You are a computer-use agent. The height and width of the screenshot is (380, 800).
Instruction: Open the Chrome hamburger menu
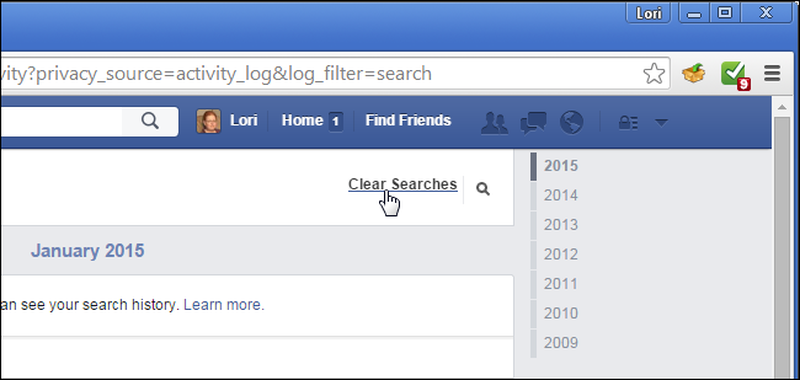click(772, 74)
